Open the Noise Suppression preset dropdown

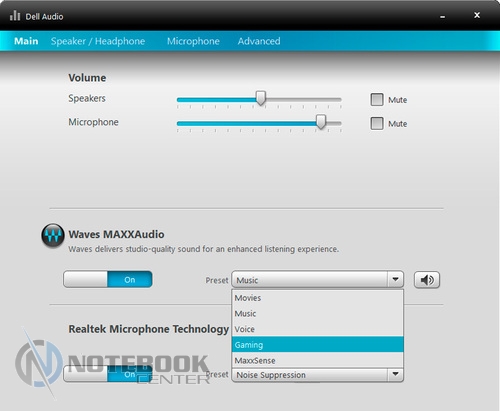click(318, 375)
